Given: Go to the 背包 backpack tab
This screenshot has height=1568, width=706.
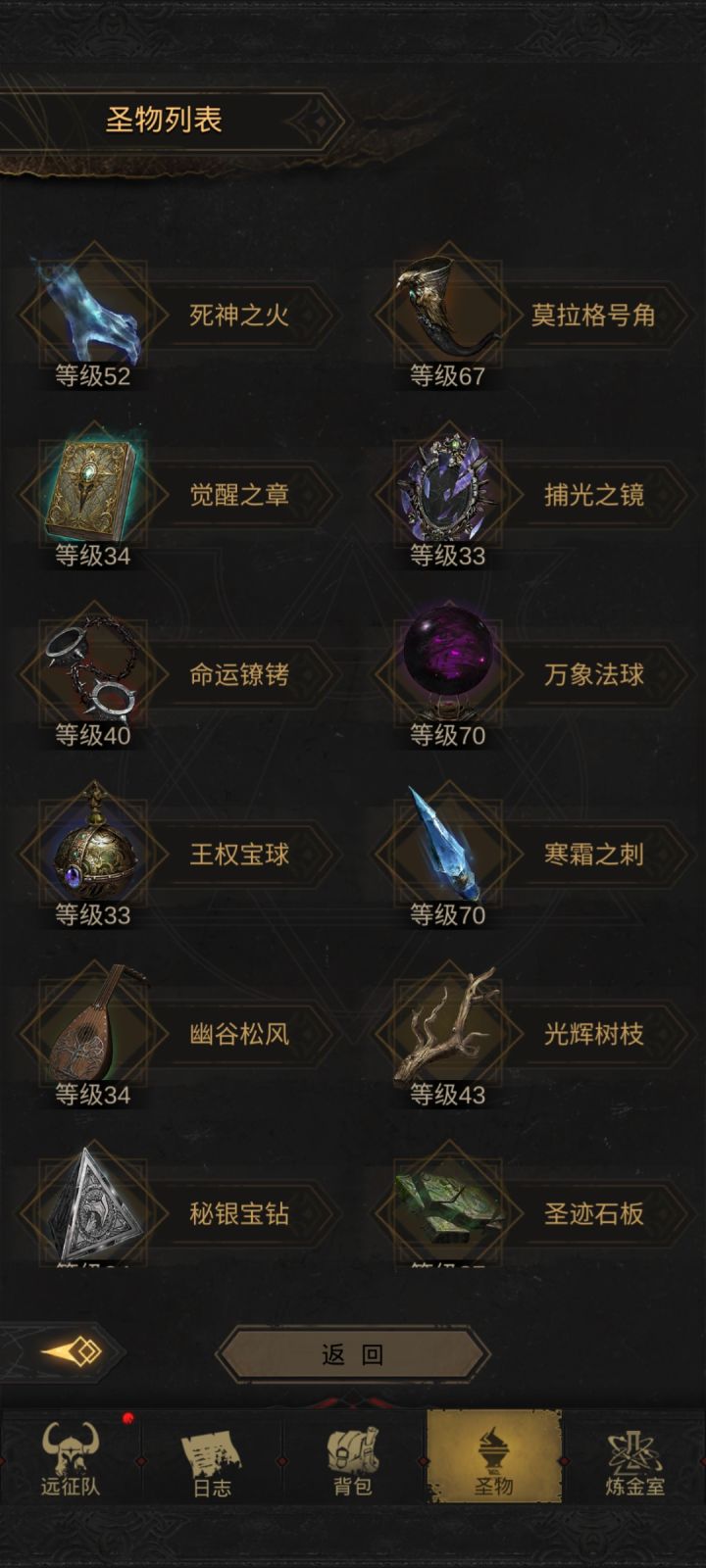Looking at the screenshot, I should [x=353, y=1459].
